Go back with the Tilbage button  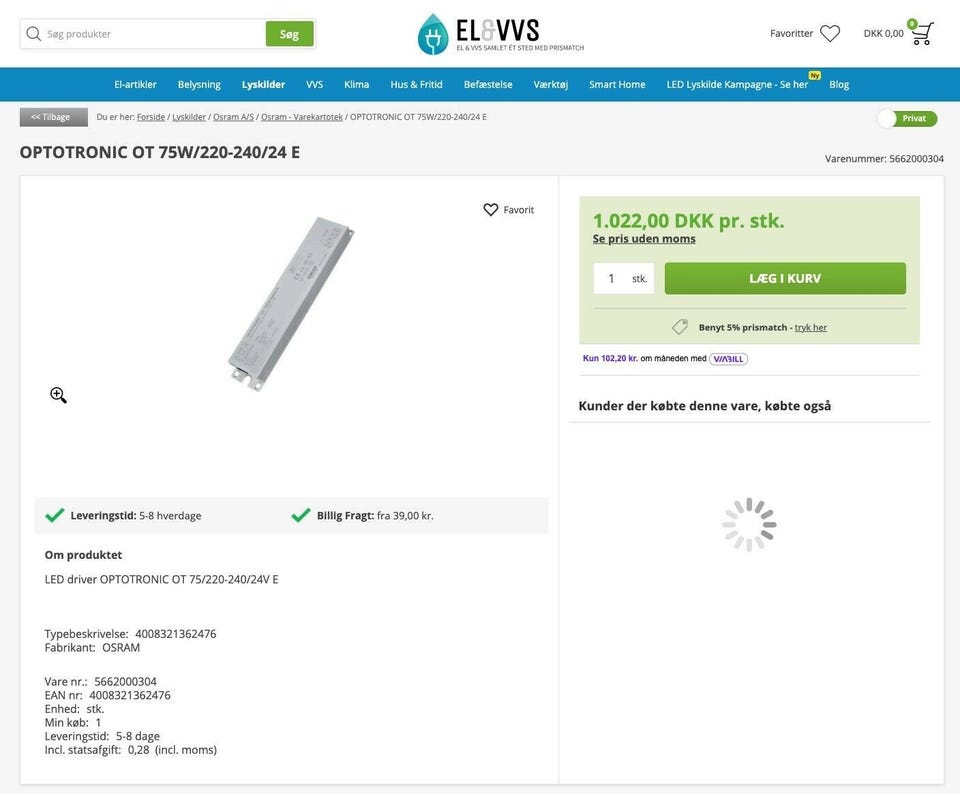(x=53, y=117)
